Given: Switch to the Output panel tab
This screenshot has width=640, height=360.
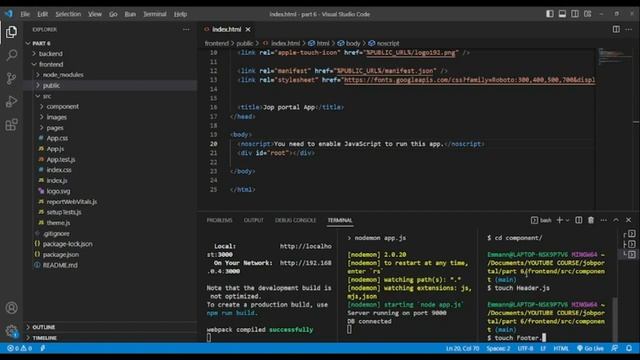Looking at the screenshot, I should click(253, 220).
